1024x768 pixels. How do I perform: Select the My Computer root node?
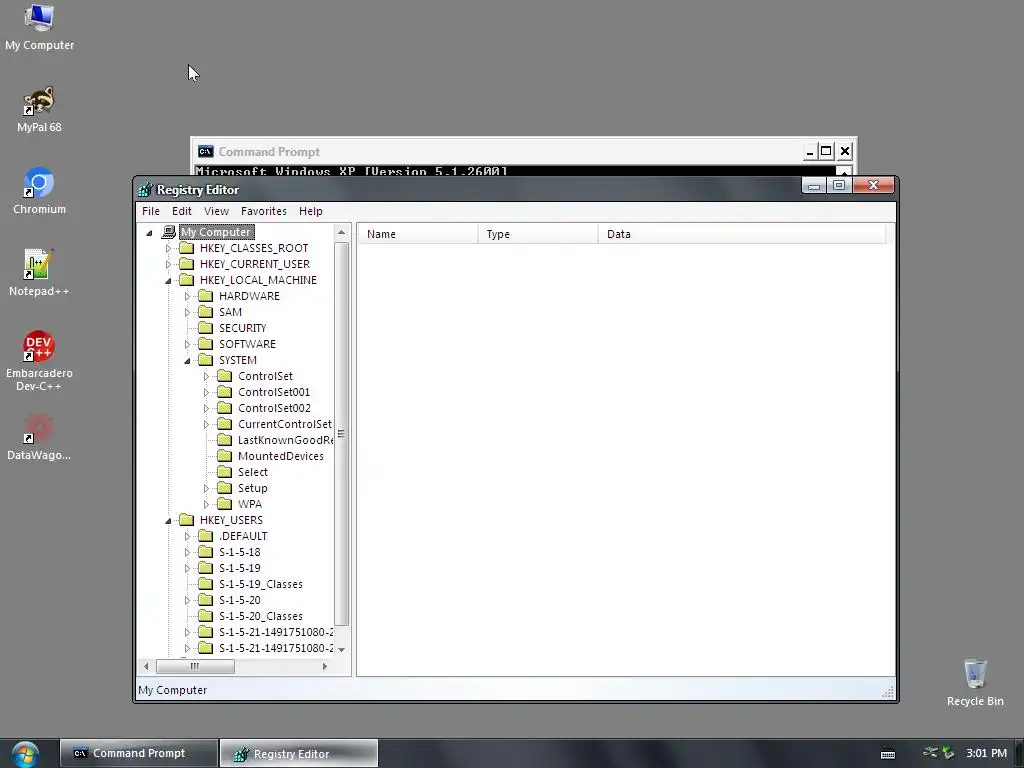(216, 232)
